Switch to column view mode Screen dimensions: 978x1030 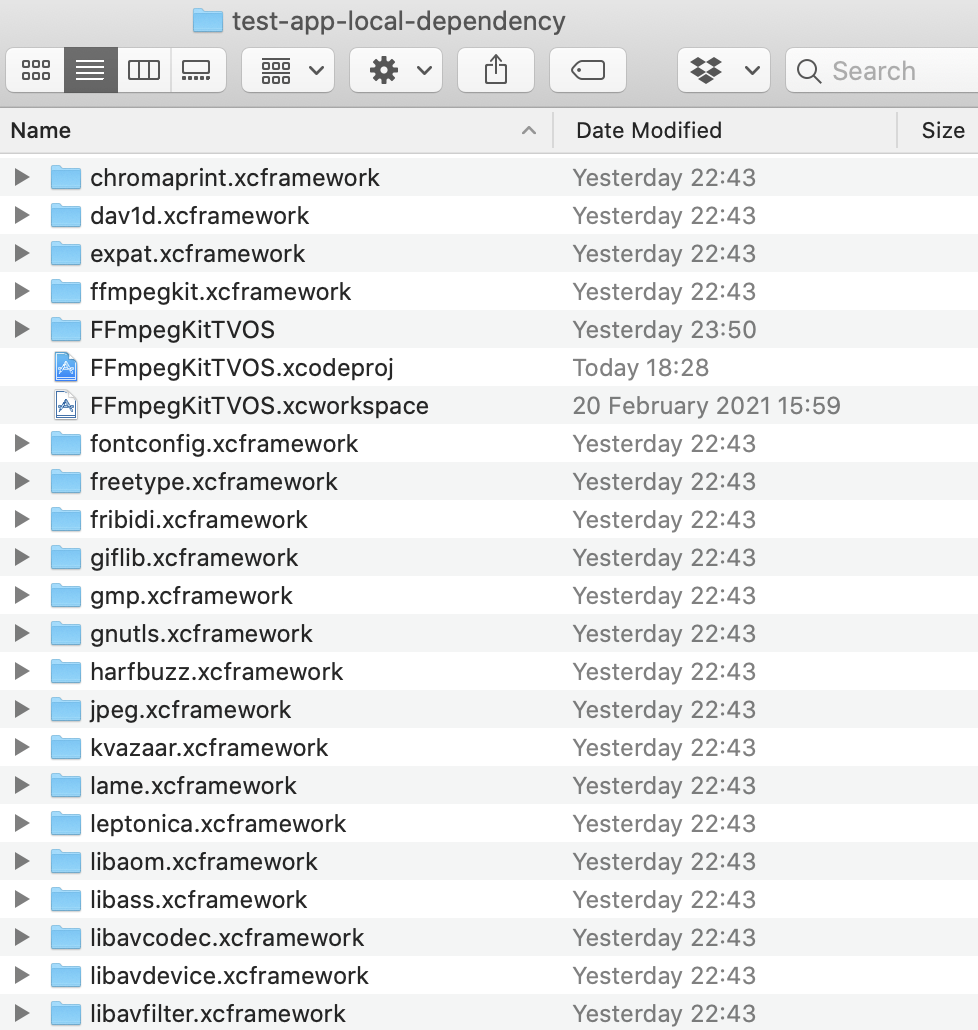coord(144,71)
